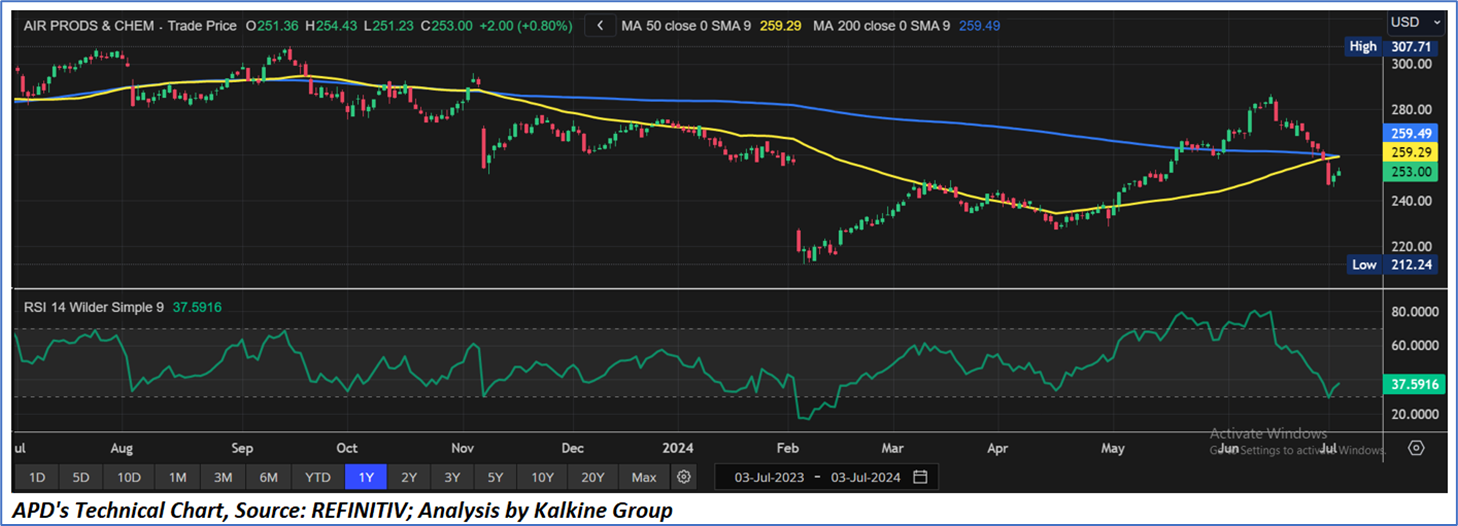Click the RSI 14 Wilder Simple 9 label
1458x526 pixels.
93,307
